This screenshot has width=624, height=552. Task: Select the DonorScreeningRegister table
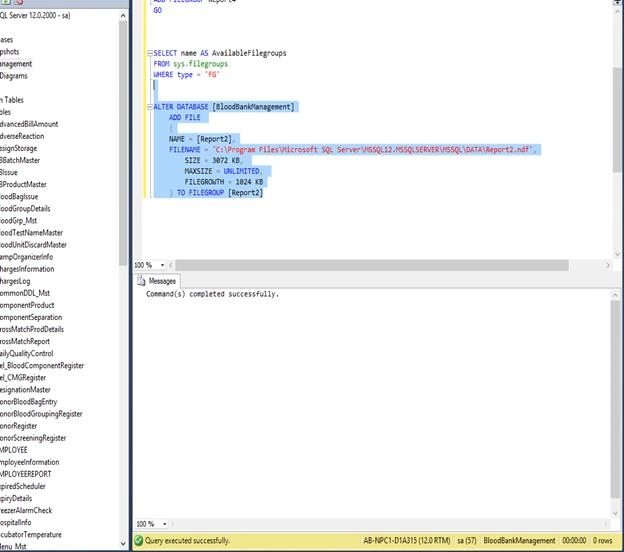tap(33, 438)
